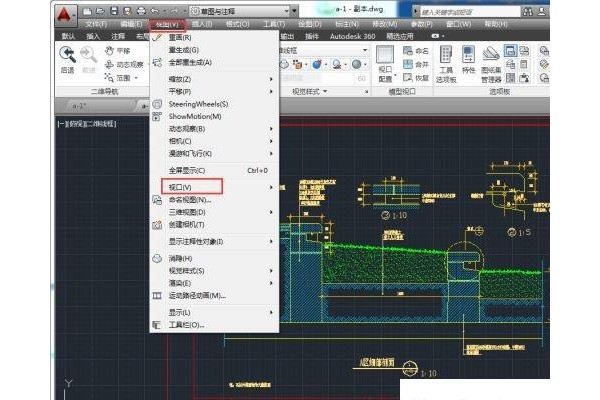The width and height of the screenshot is (600, 400).
Task: Switch to the 默认 ribbon tab
Action: pyautogui.click(x=68, y=36)
